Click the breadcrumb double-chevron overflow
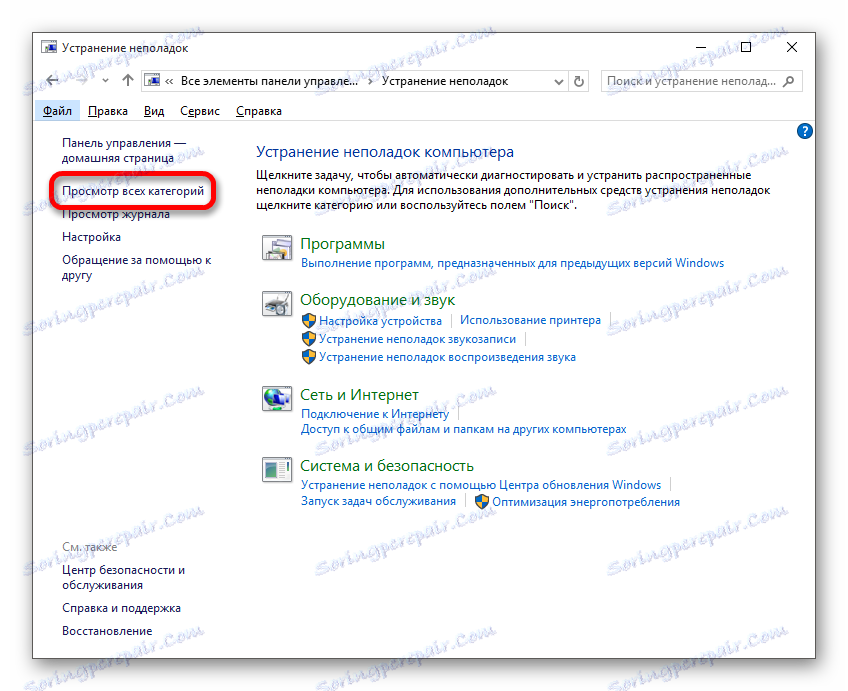848x691 pixels. pyautogui.click(x=169, y=81)
